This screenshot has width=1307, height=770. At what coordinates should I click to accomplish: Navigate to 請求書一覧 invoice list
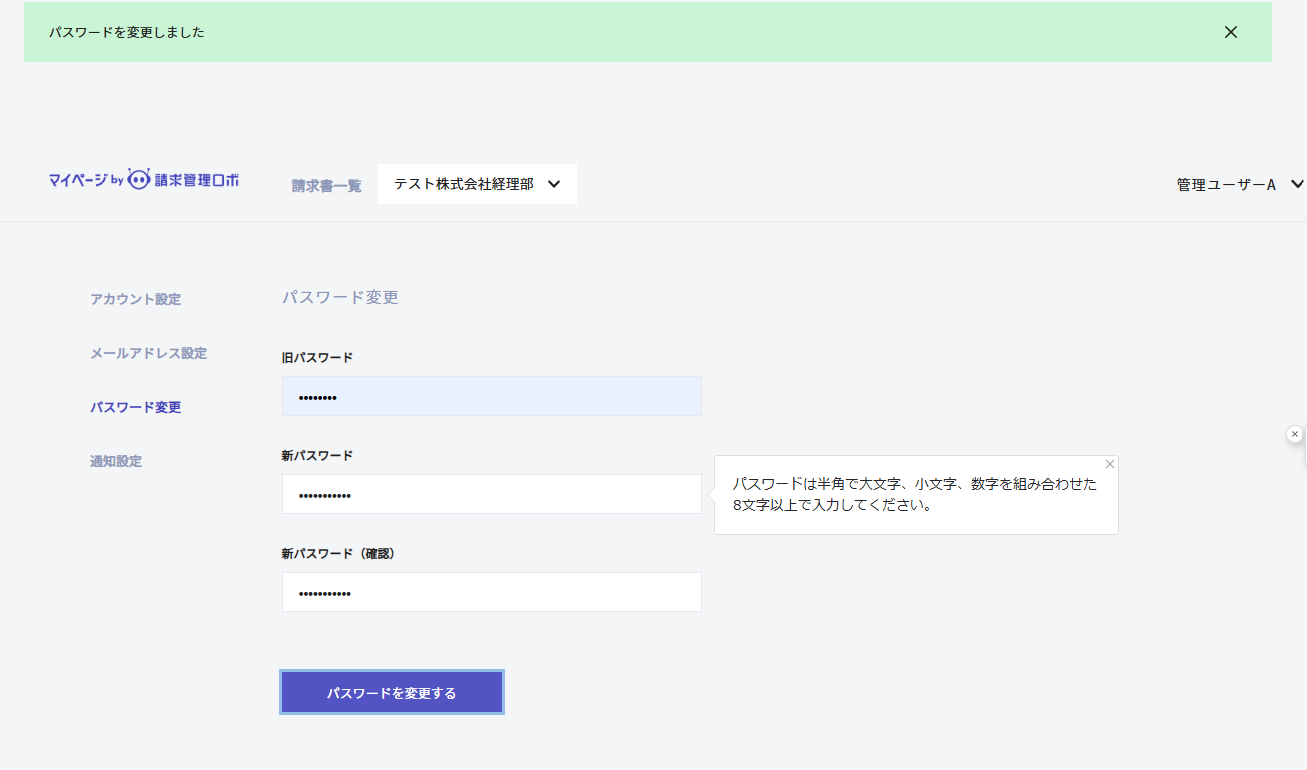click(x=325, y=185)
